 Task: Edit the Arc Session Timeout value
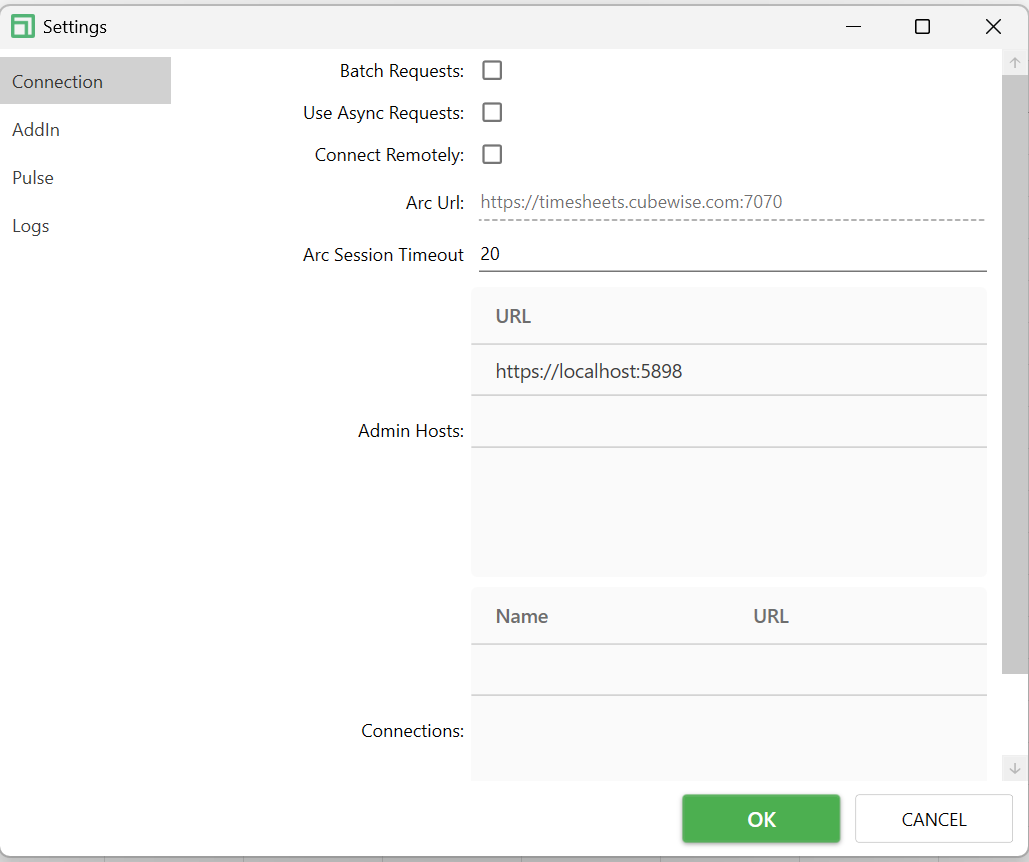click(732, 255)
